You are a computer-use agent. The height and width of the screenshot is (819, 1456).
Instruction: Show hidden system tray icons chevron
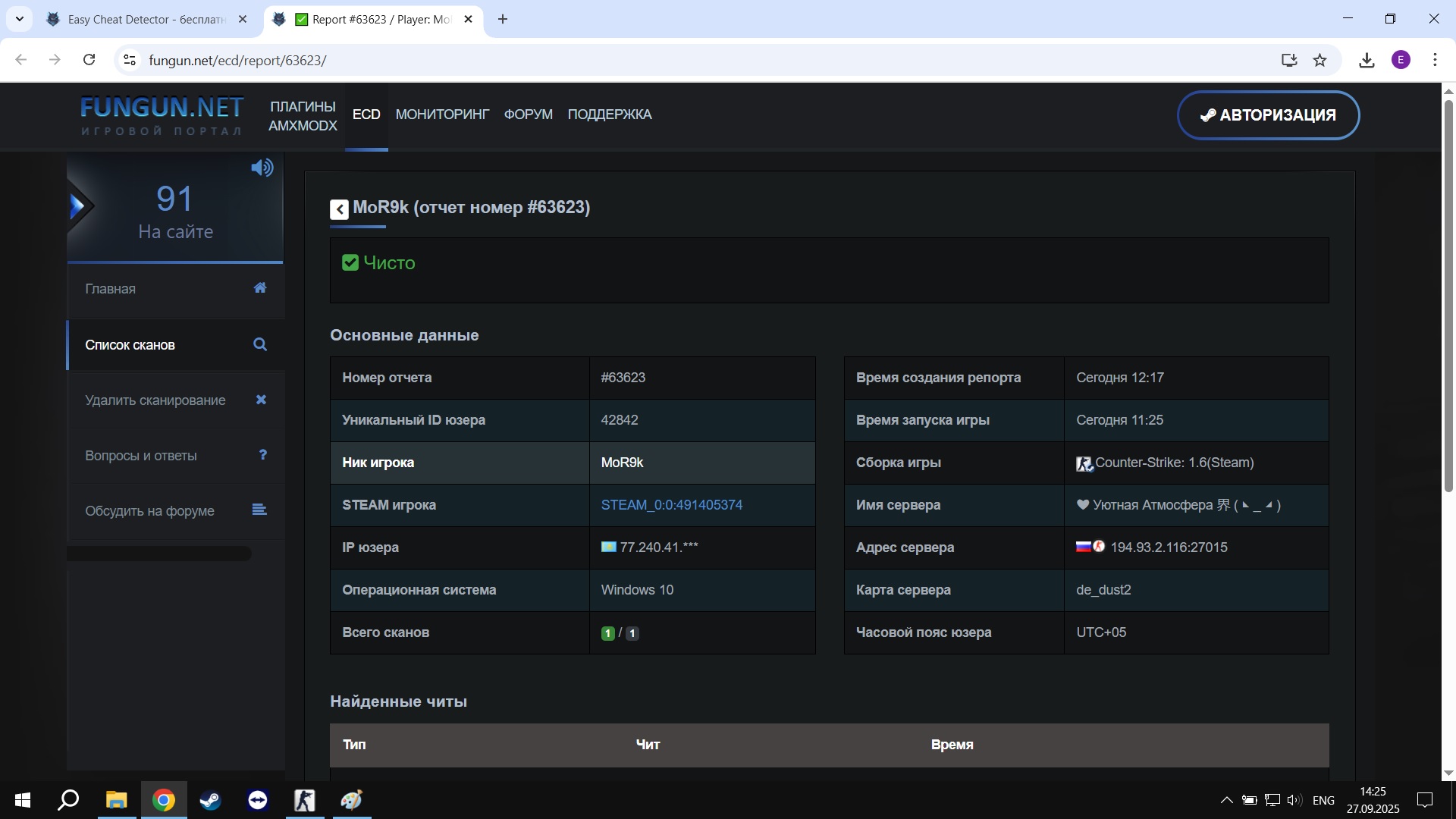click(x=1225, y=800)
